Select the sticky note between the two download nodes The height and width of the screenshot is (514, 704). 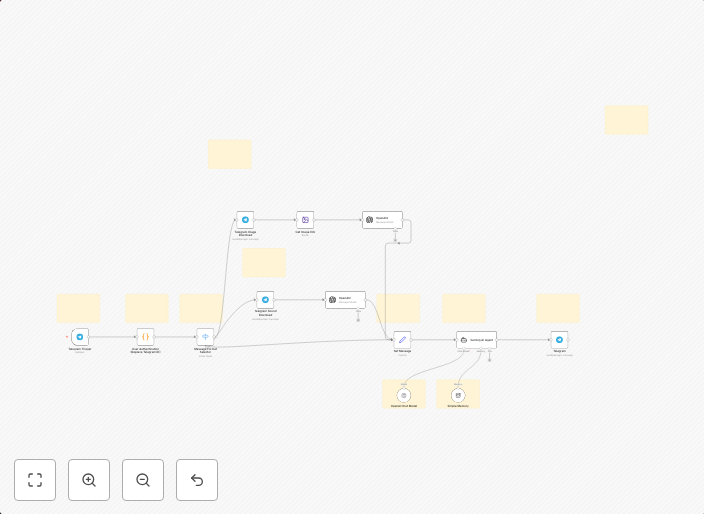[264, 263]
